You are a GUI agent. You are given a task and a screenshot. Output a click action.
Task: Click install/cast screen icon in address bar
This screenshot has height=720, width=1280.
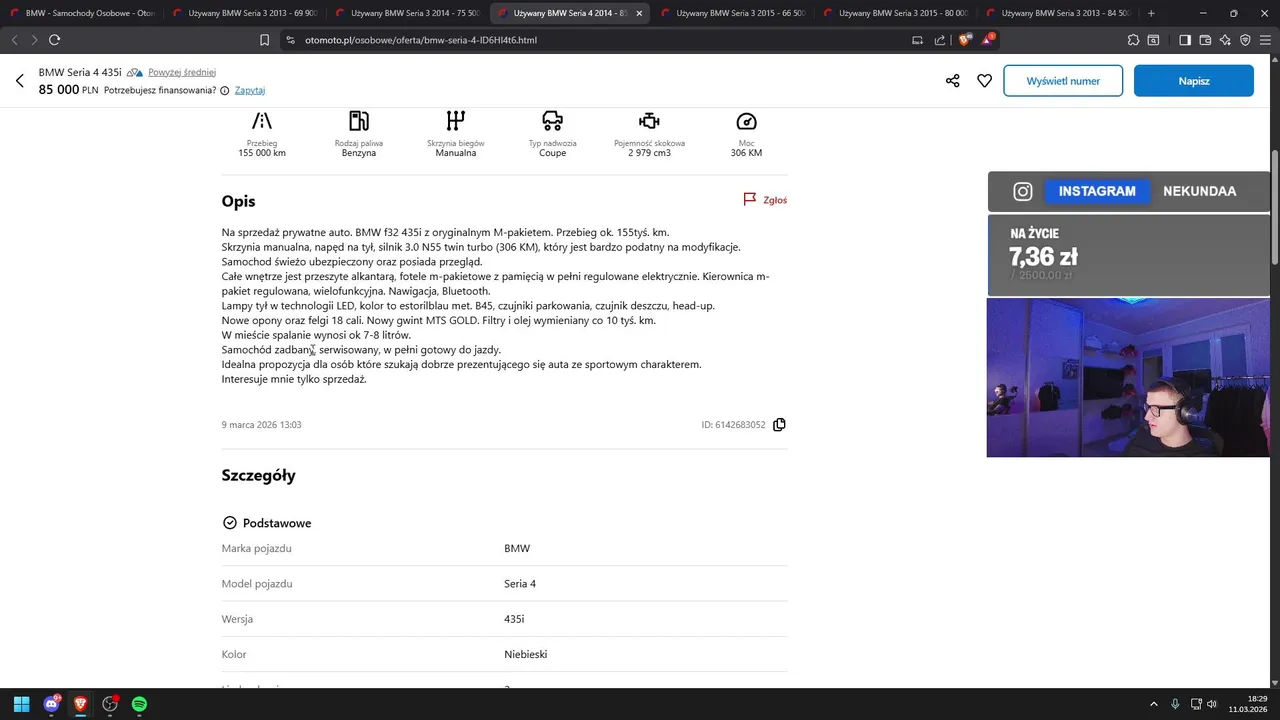pyautogui.click(x=917, y=40)
